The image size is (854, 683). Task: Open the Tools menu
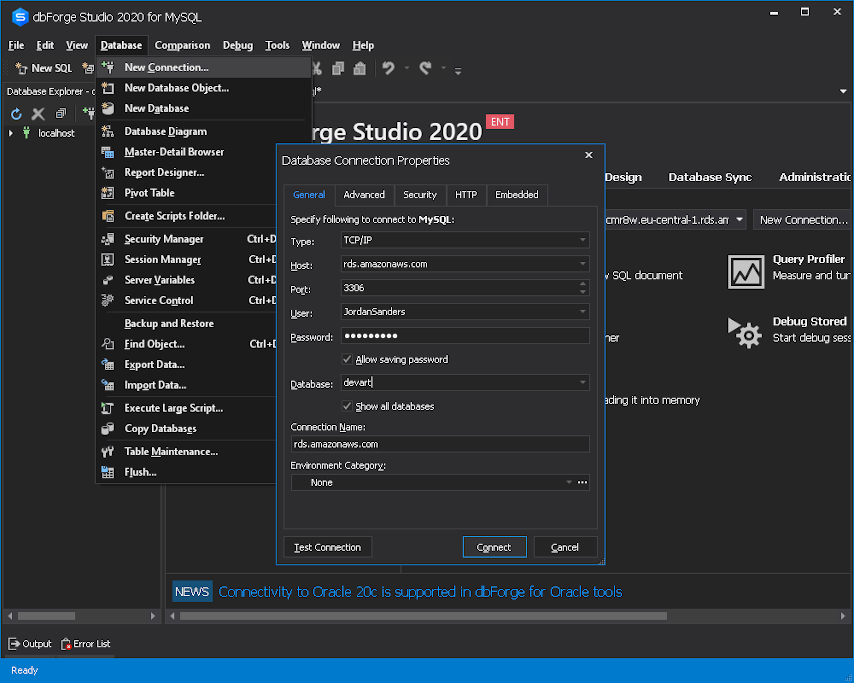click(277, 45)
